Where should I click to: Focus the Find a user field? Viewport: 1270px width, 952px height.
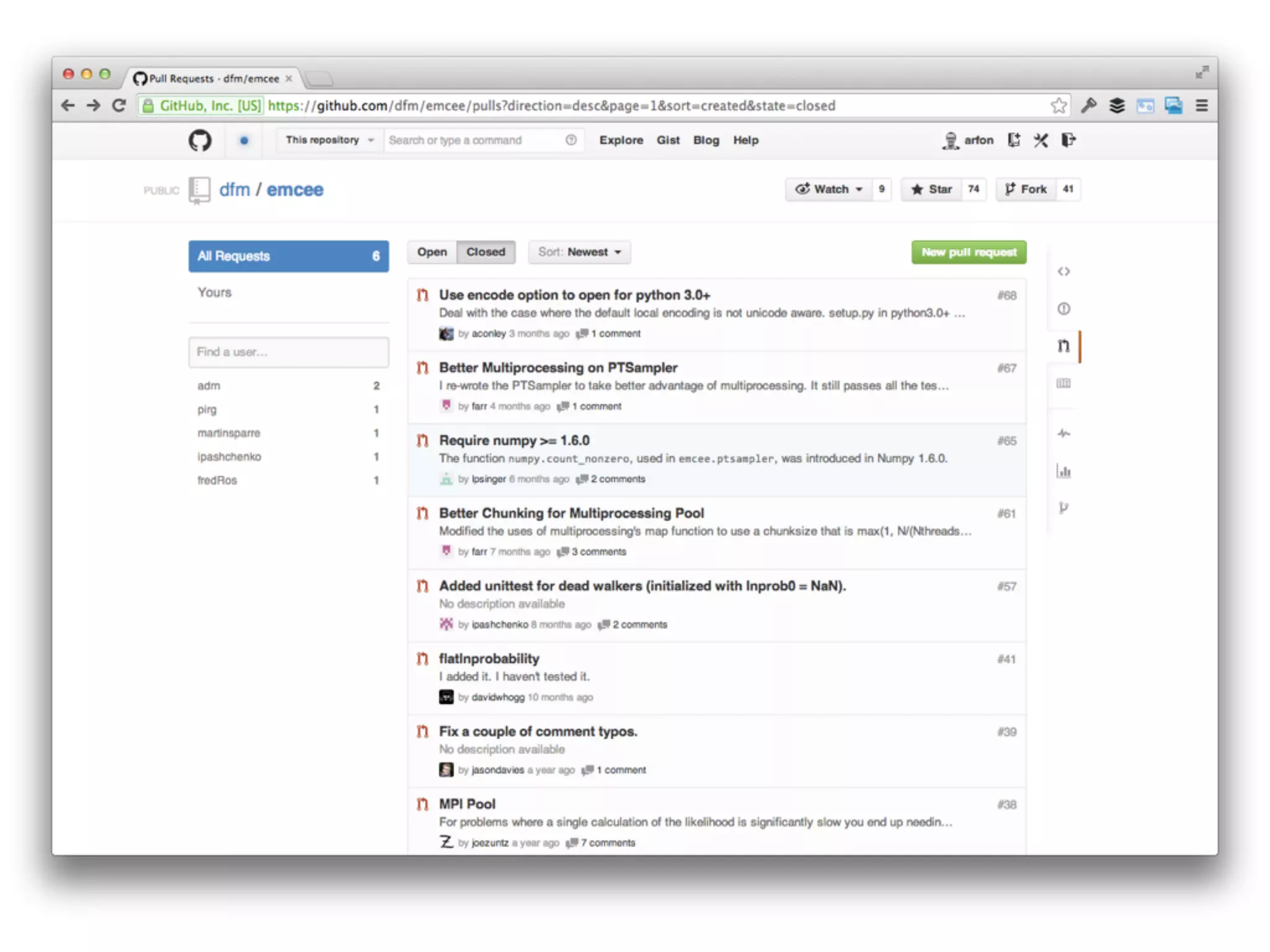pyautogui.click(x=288, y=352)
